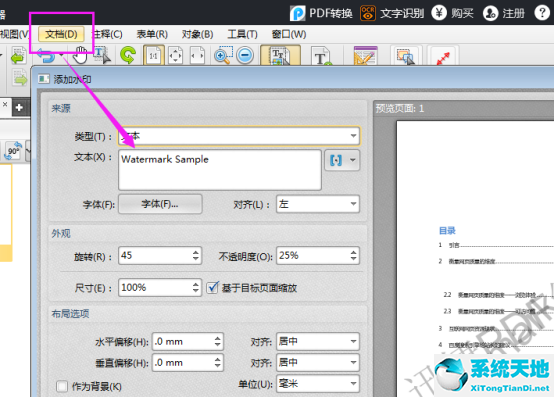Launch the 文字识别 OCR feature
The image size is (554, 397).
[x=392, y=13]
